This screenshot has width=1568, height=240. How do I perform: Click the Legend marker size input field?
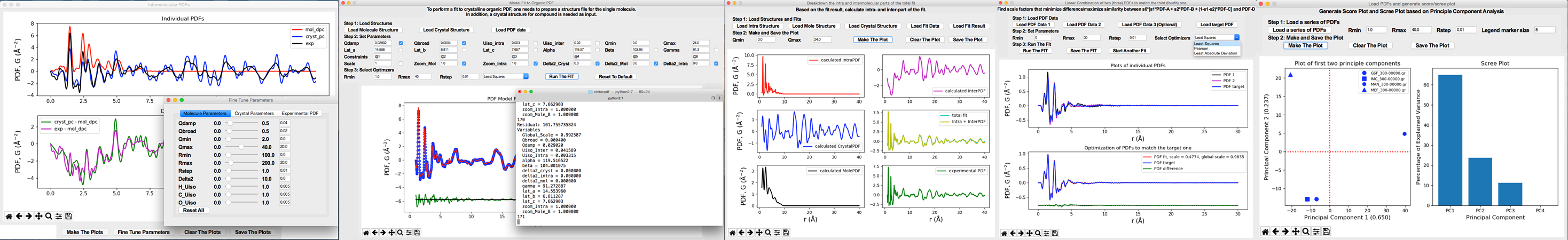(x=1545, y=30)
